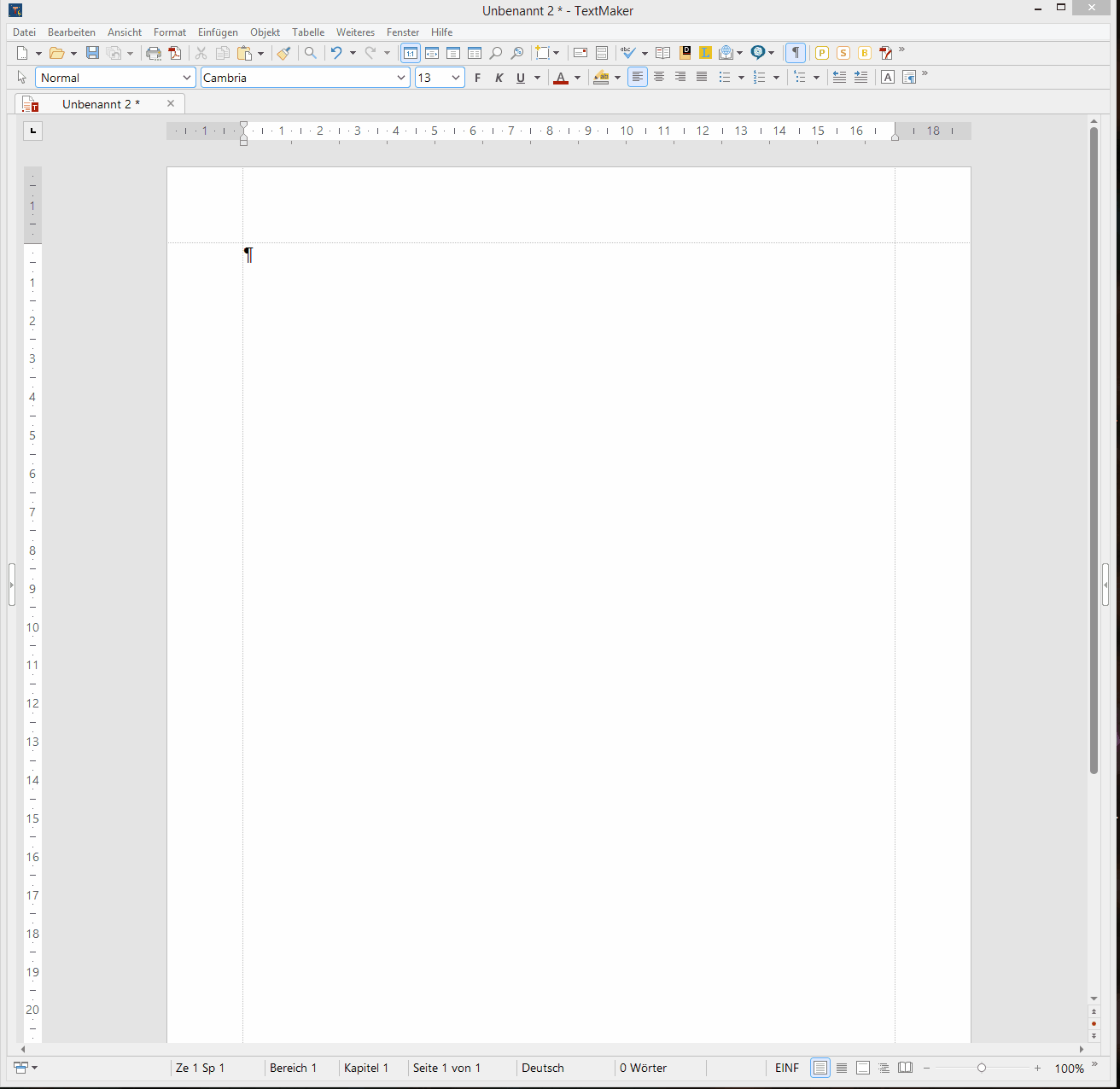Open the Einfügen menu
1120x1089 pixels.
(218, 32)
